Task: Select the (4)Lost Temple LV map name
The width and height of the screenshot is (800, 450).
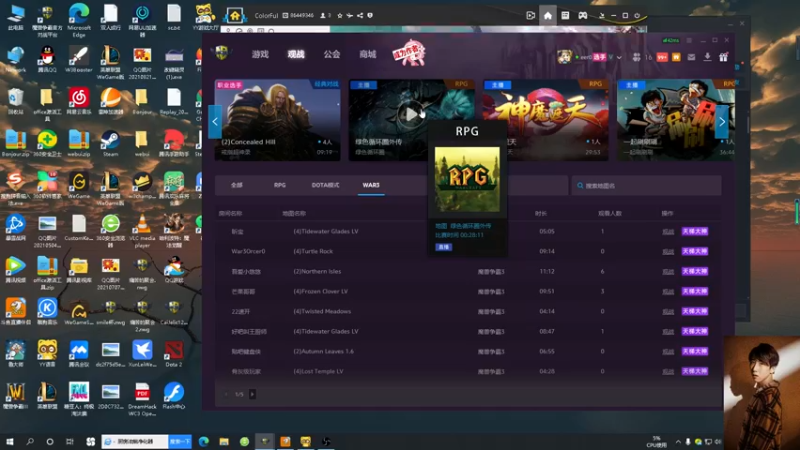Action: [x=318, y=371]
